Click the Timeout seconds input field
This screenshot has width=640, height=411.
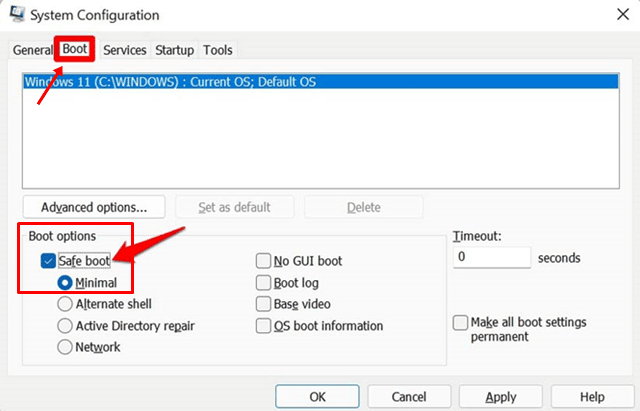(x=490, y=257)
